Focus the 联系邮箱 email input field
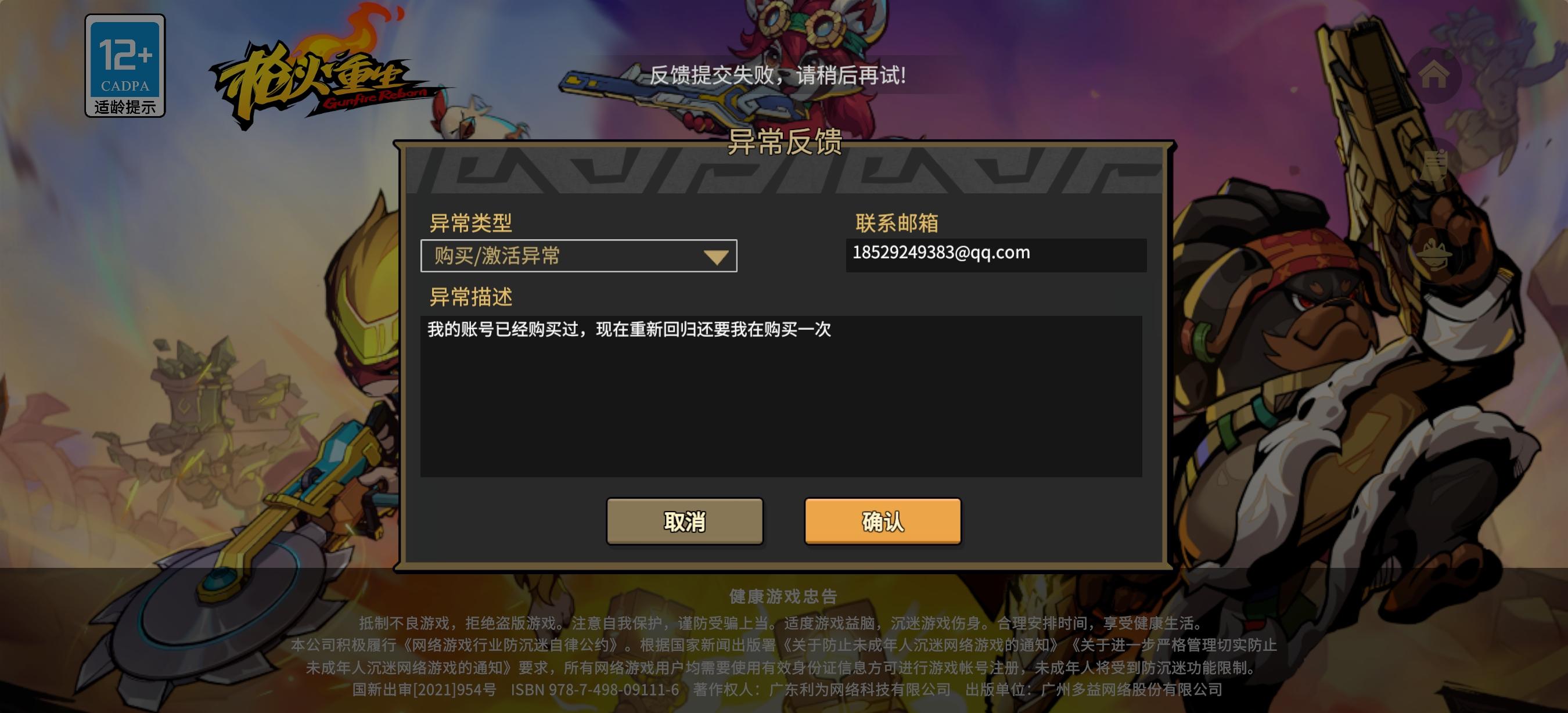This screenshot has height=713, width=1568. click(996, 254)
